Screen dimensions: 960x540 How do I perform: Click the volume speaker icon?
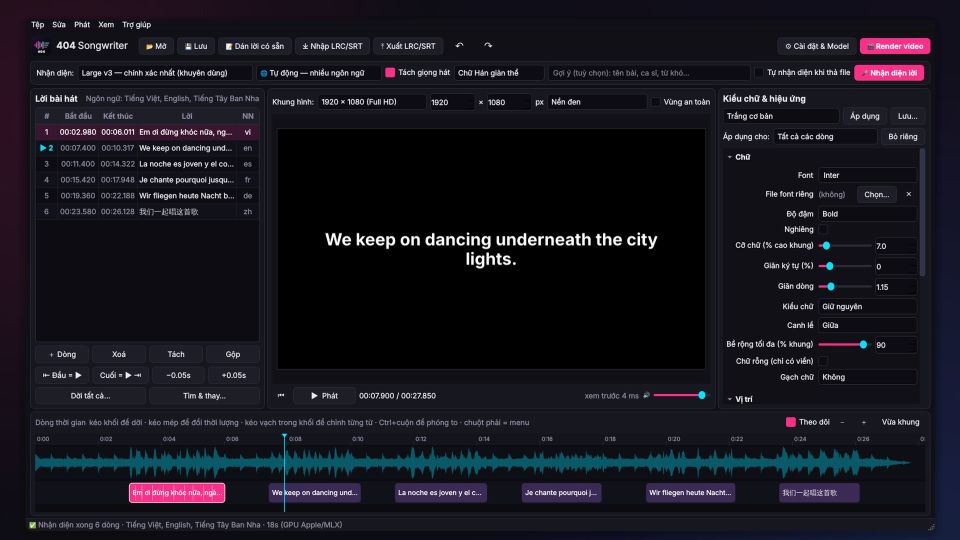[x=646, y=396]
